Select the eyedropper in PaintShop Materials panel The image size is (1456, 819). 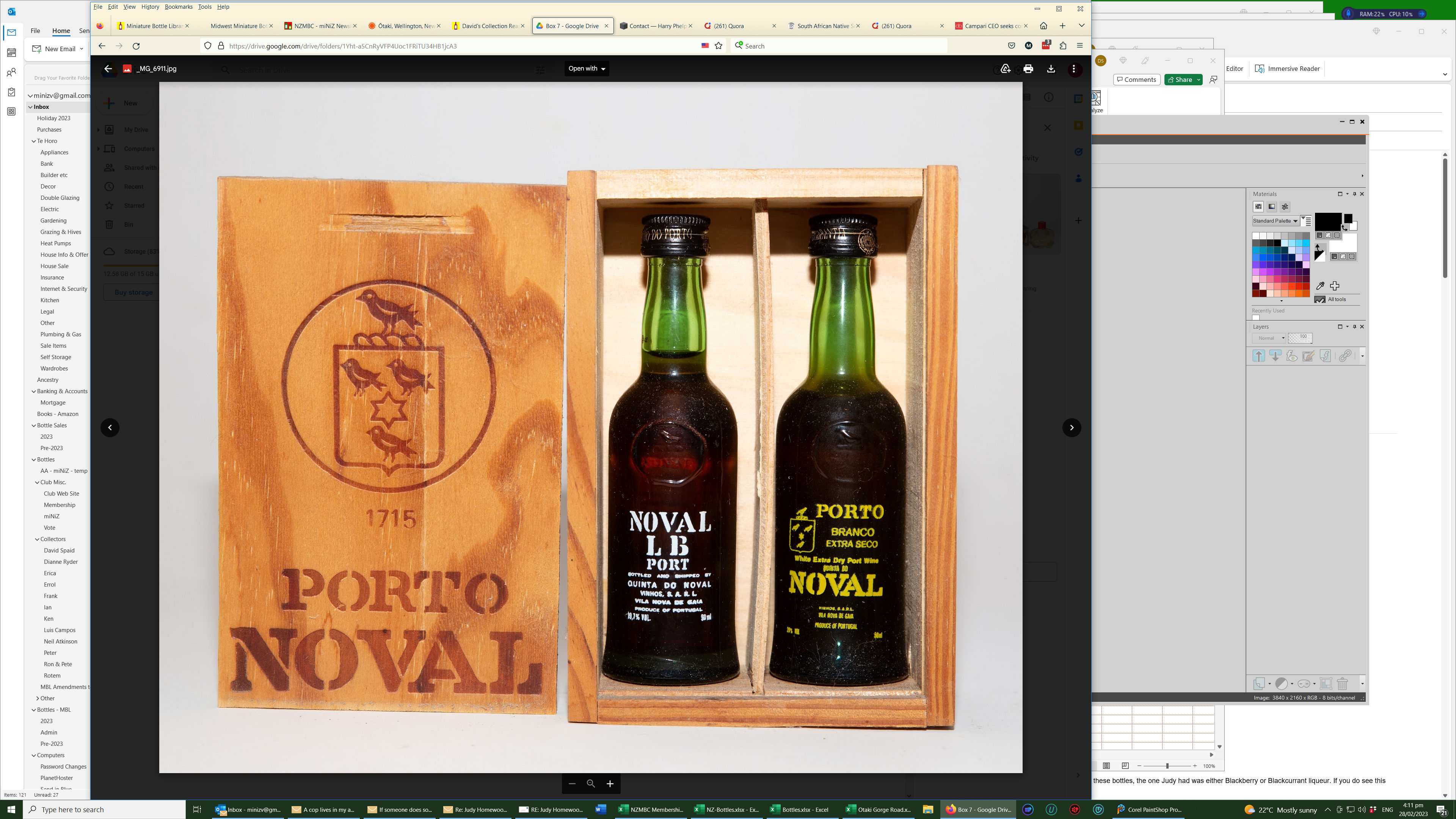click(x=1320, y=286)
